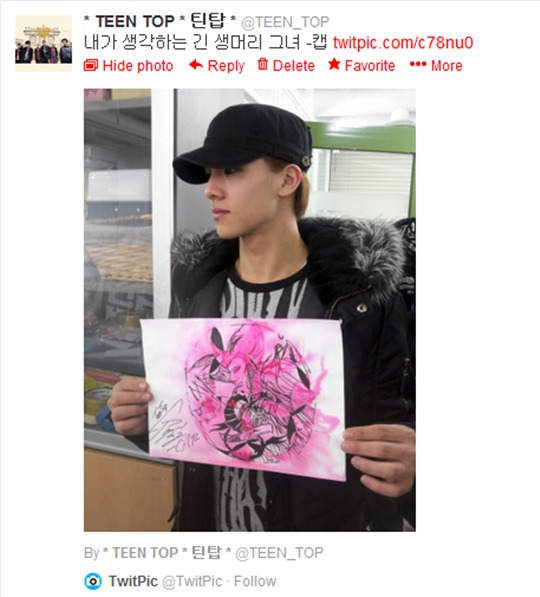Image resolution: width=540 pixels, height=597 pixels.
Task: Open the @TwitPic handle link
Action: coord(192,581)
